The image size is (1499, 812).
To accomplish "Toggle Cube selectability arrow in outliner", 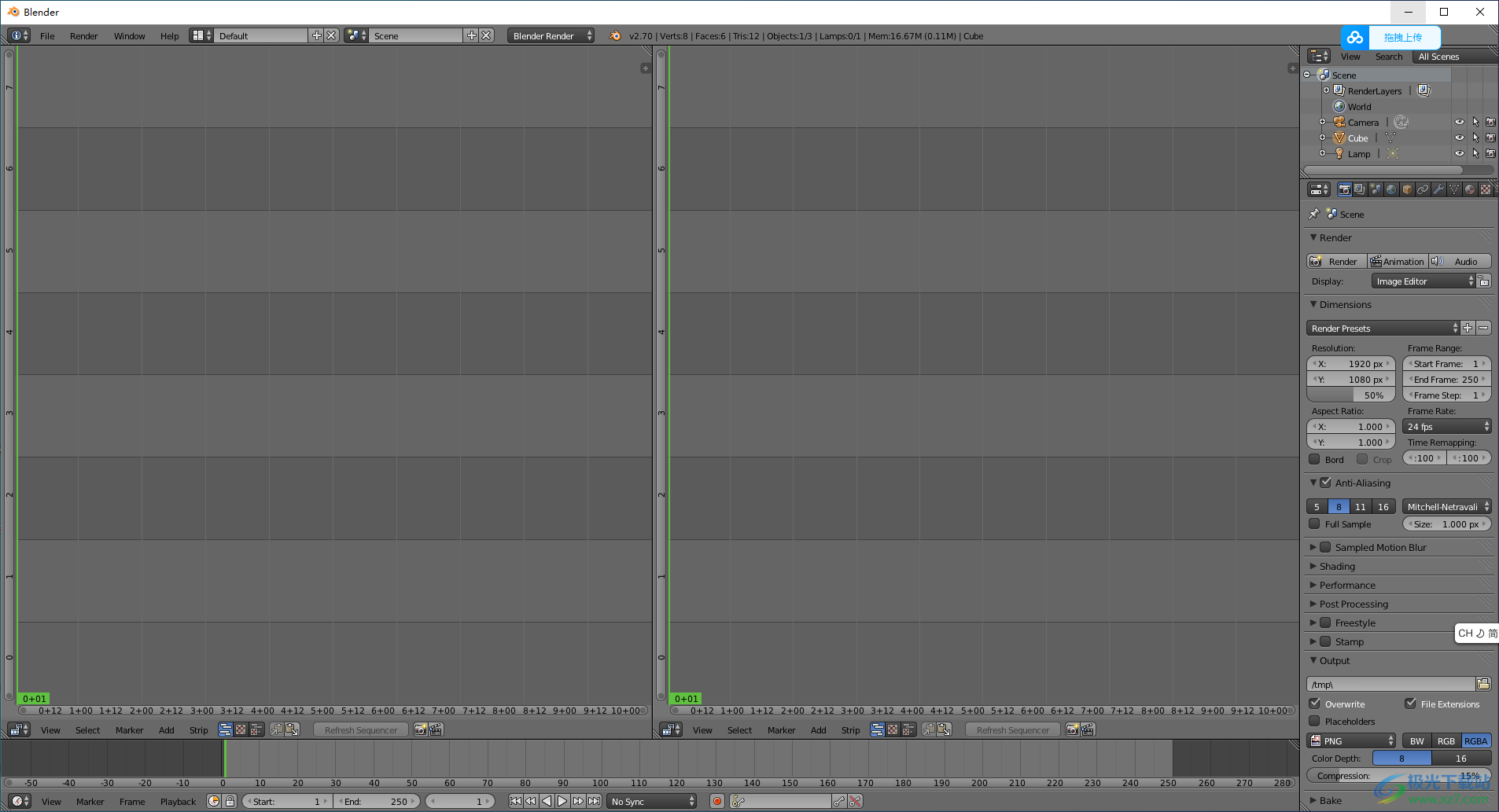I will tap(1475, 138).
